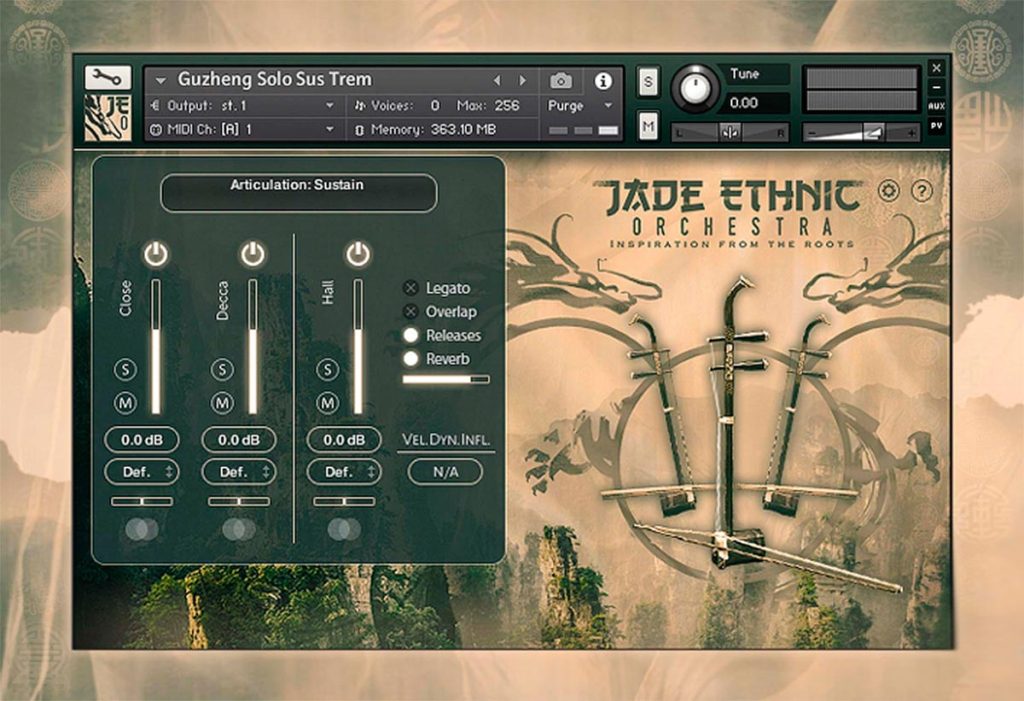This screenshot has height=701, width=1024.
Task: Expand the Output st.1 dropdown
Action: (243, 105)
